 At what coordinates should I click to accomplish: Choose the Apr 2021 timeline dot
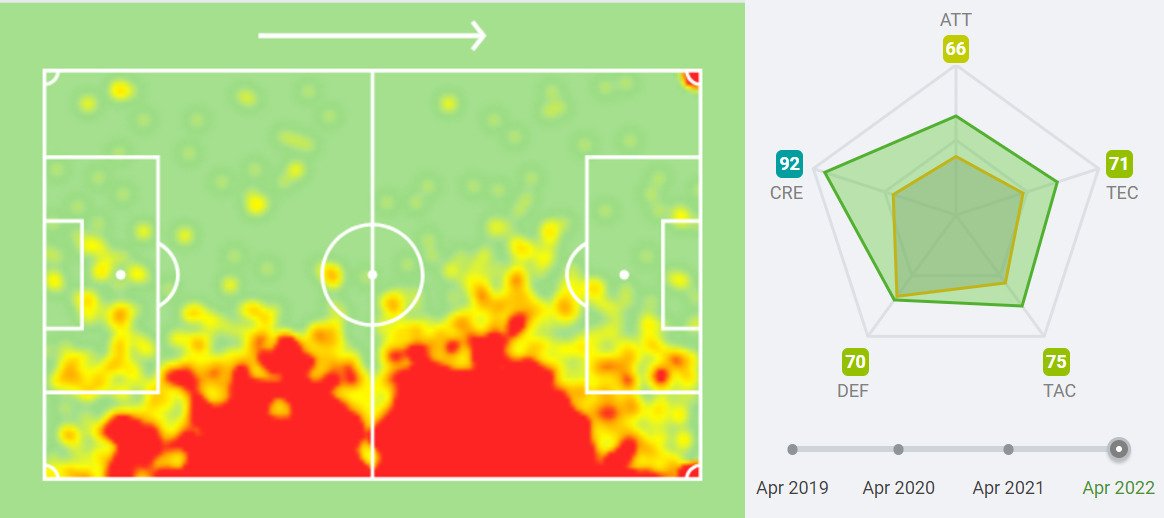pyautogui.click(x=1008, y=450)
